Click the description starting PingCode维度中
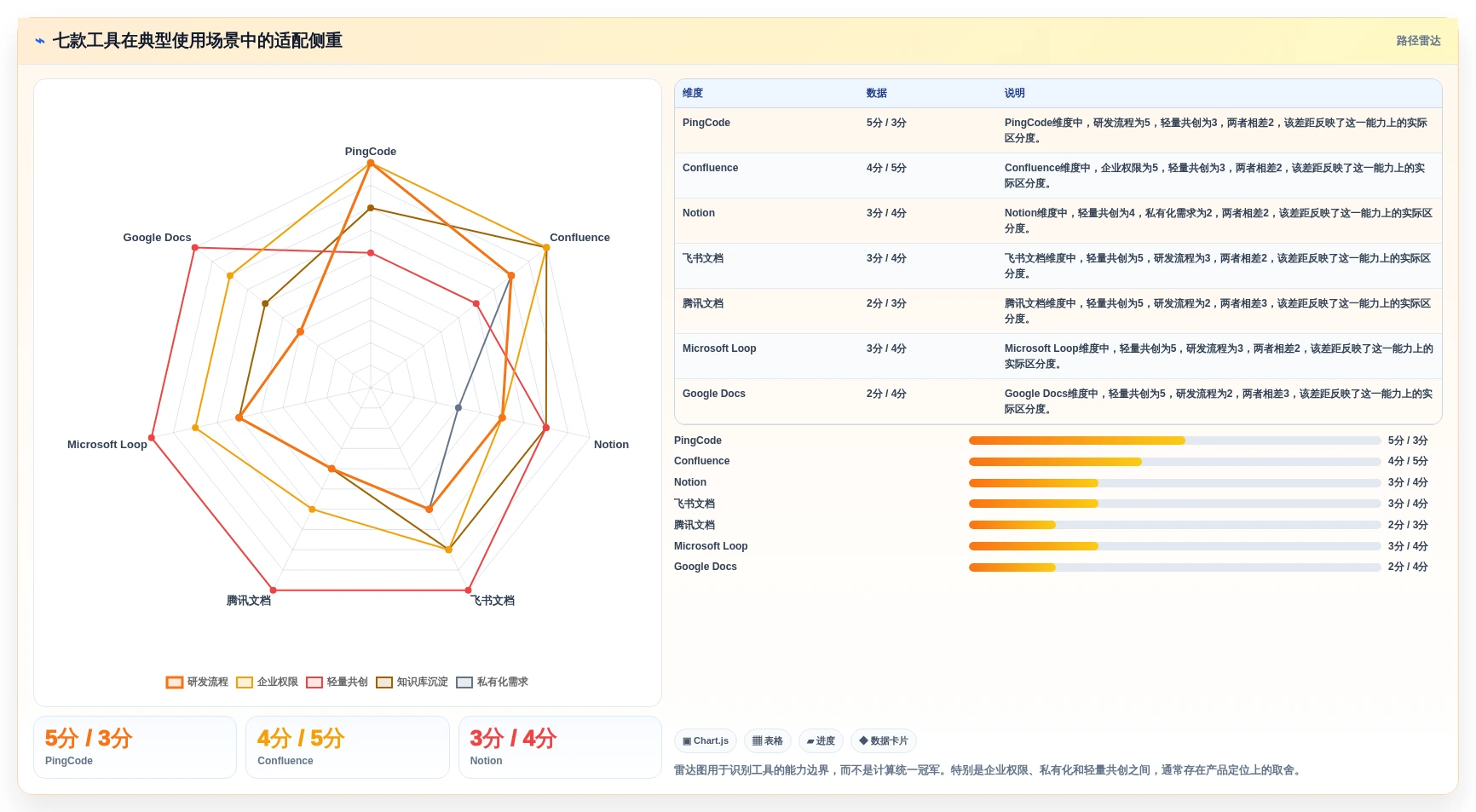This screenshot has width=1476, height=812. [1217, 130]
